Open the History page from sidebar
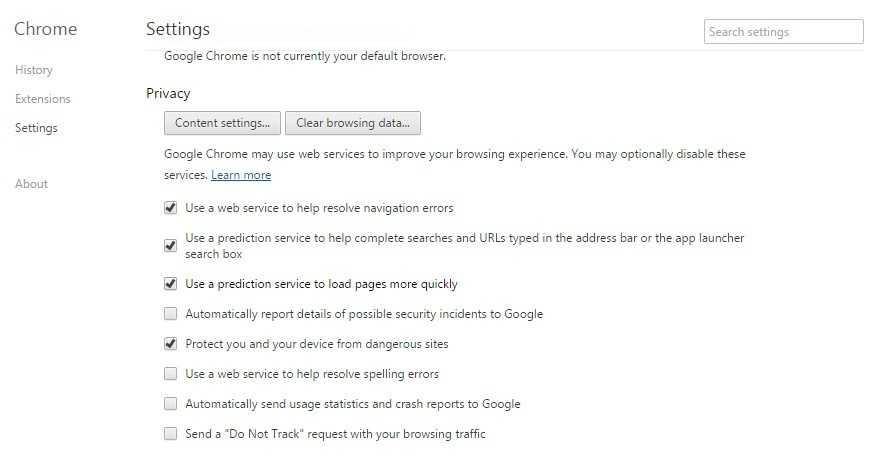This screenshot has width=880, height=456. coord(34,70)
